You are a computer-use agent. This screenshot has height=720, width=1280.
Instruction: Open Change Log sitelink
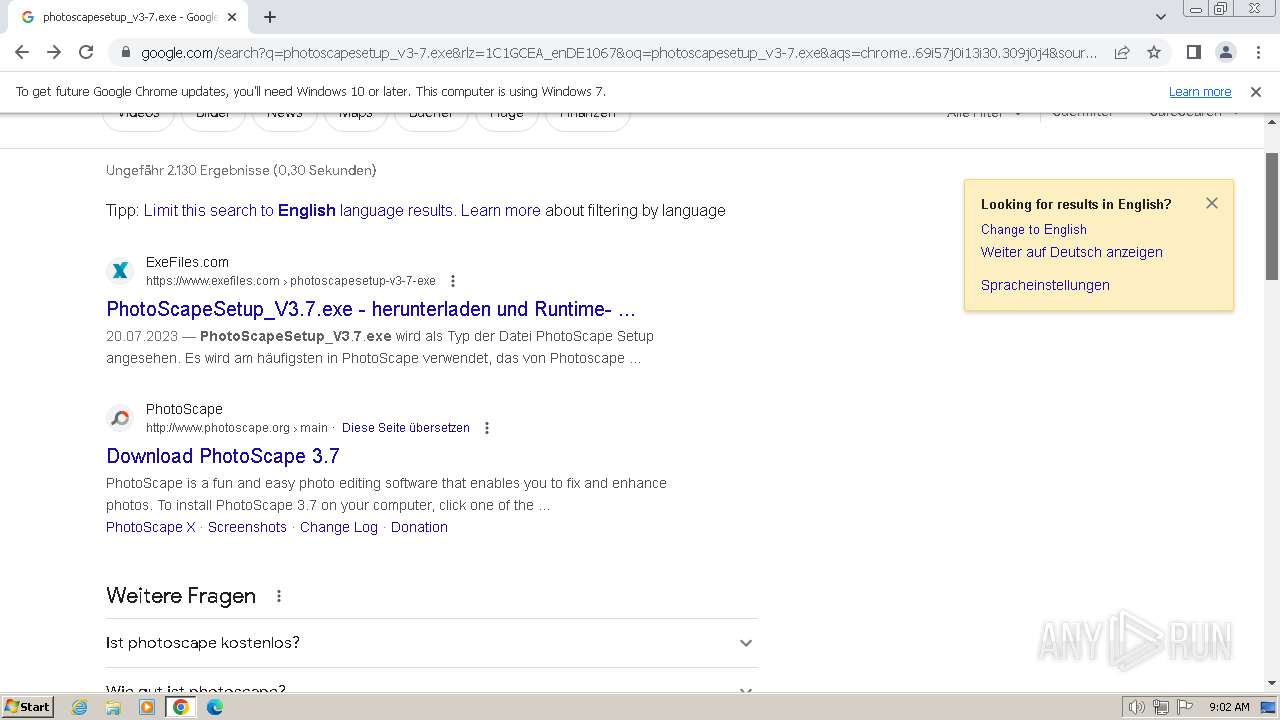tap(339, 527)
